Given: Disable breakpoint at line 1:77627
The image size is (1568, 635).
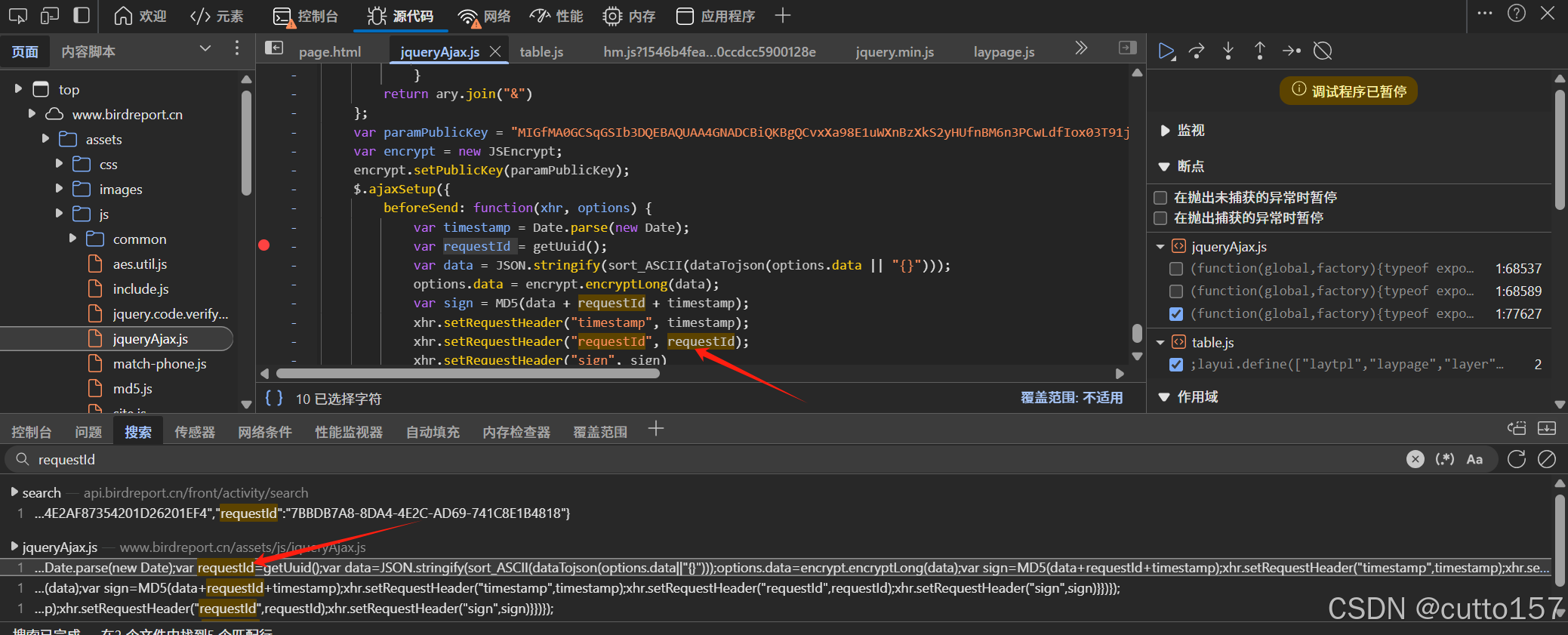Looking at the screenshot, I should coord(1176,314).
